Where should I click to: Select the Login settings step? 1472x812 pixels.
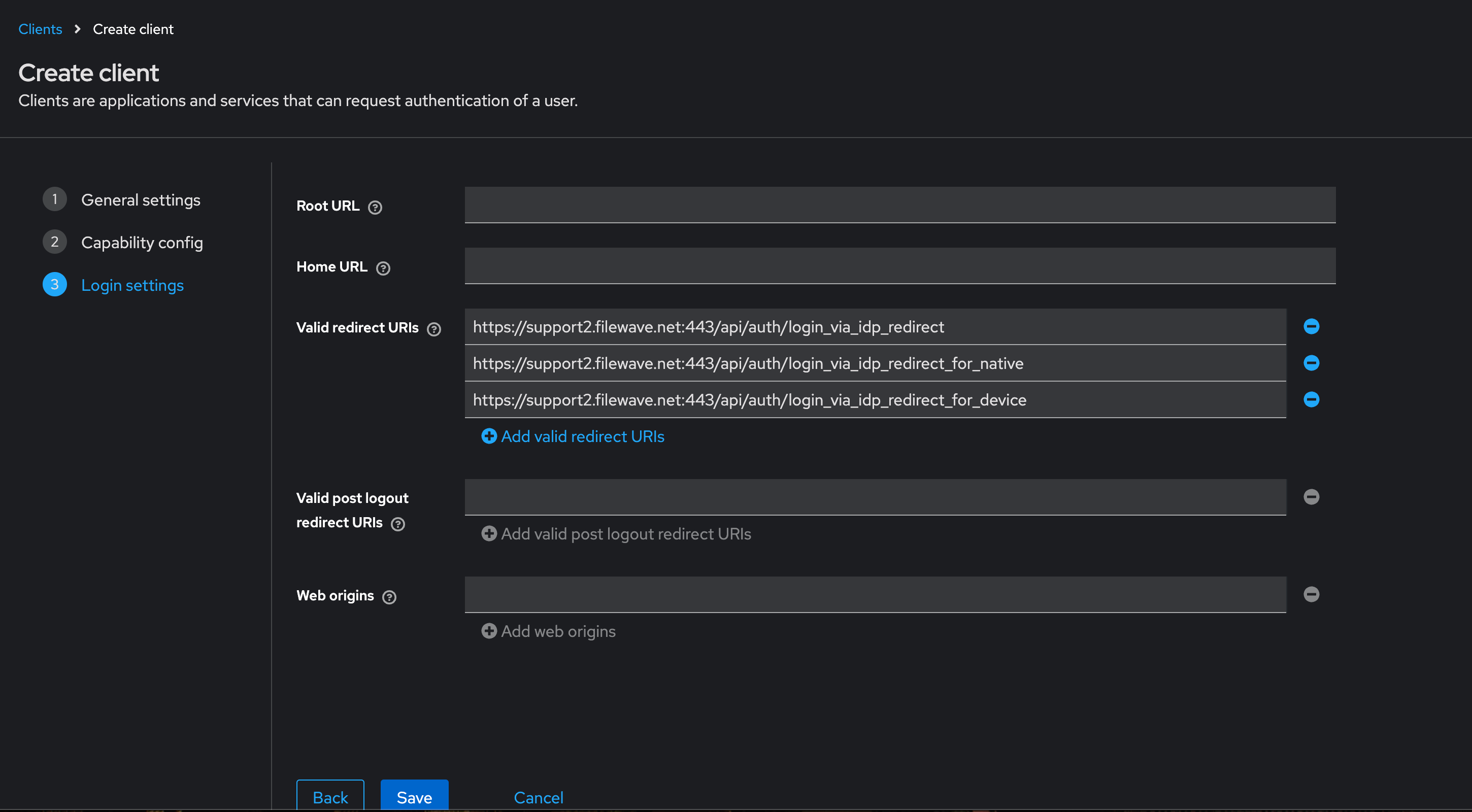[x=113, y=285]
